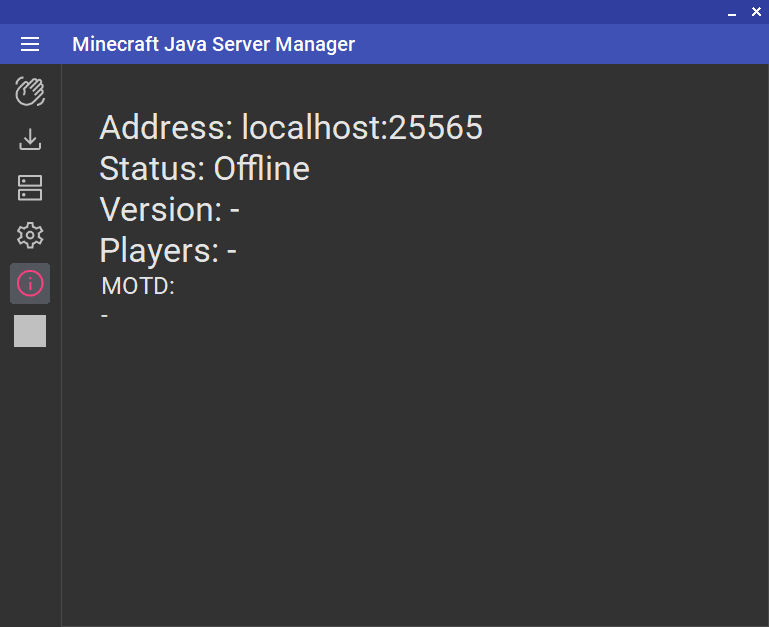Select the server console icon in sidebar
The image size is (769, 627).
pyautogui.click(x=30, y=187)
